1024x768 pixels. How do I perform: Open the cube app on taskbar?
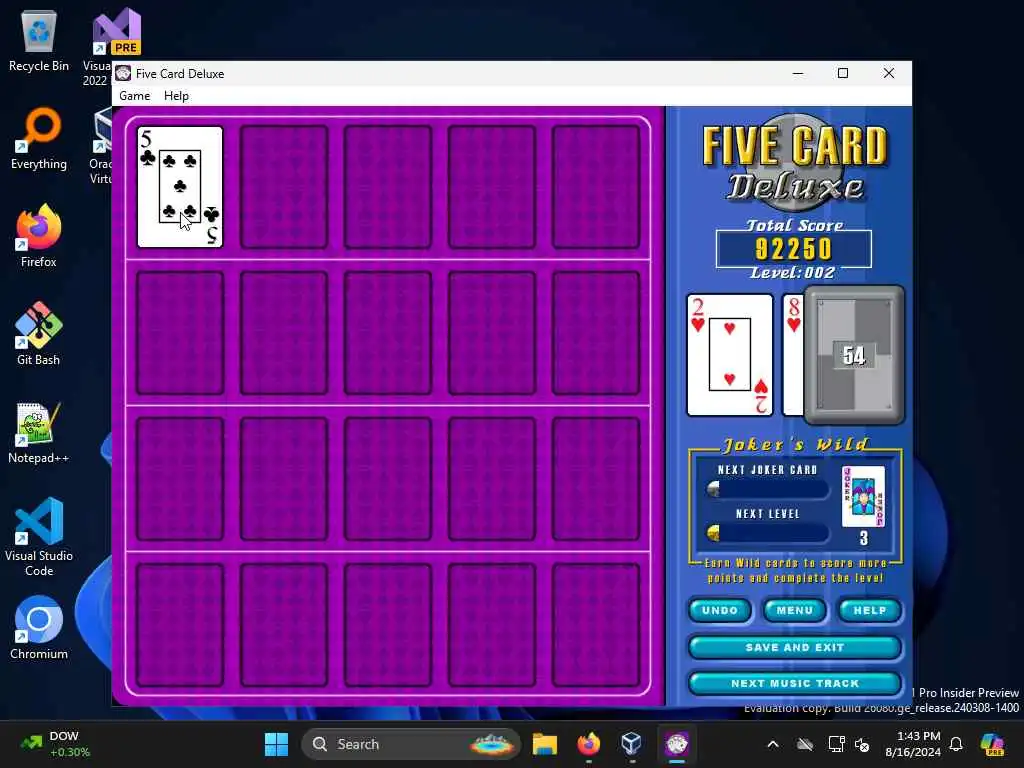[632, 744]
